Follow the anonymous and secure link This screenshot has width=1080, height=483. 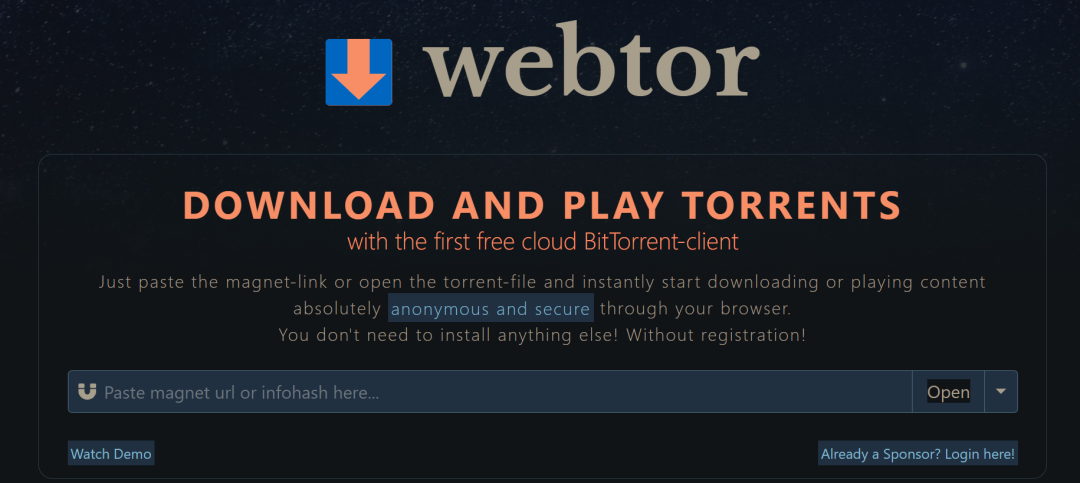coord(490,309)
